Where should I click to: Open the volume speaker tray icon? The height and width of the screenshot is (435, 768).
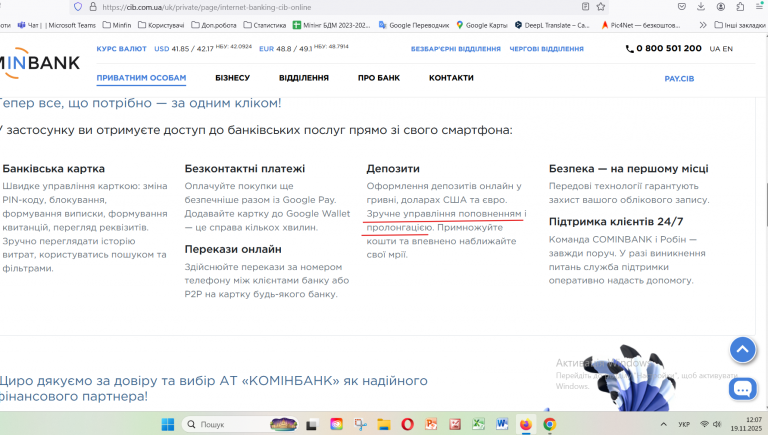(717, 424)
